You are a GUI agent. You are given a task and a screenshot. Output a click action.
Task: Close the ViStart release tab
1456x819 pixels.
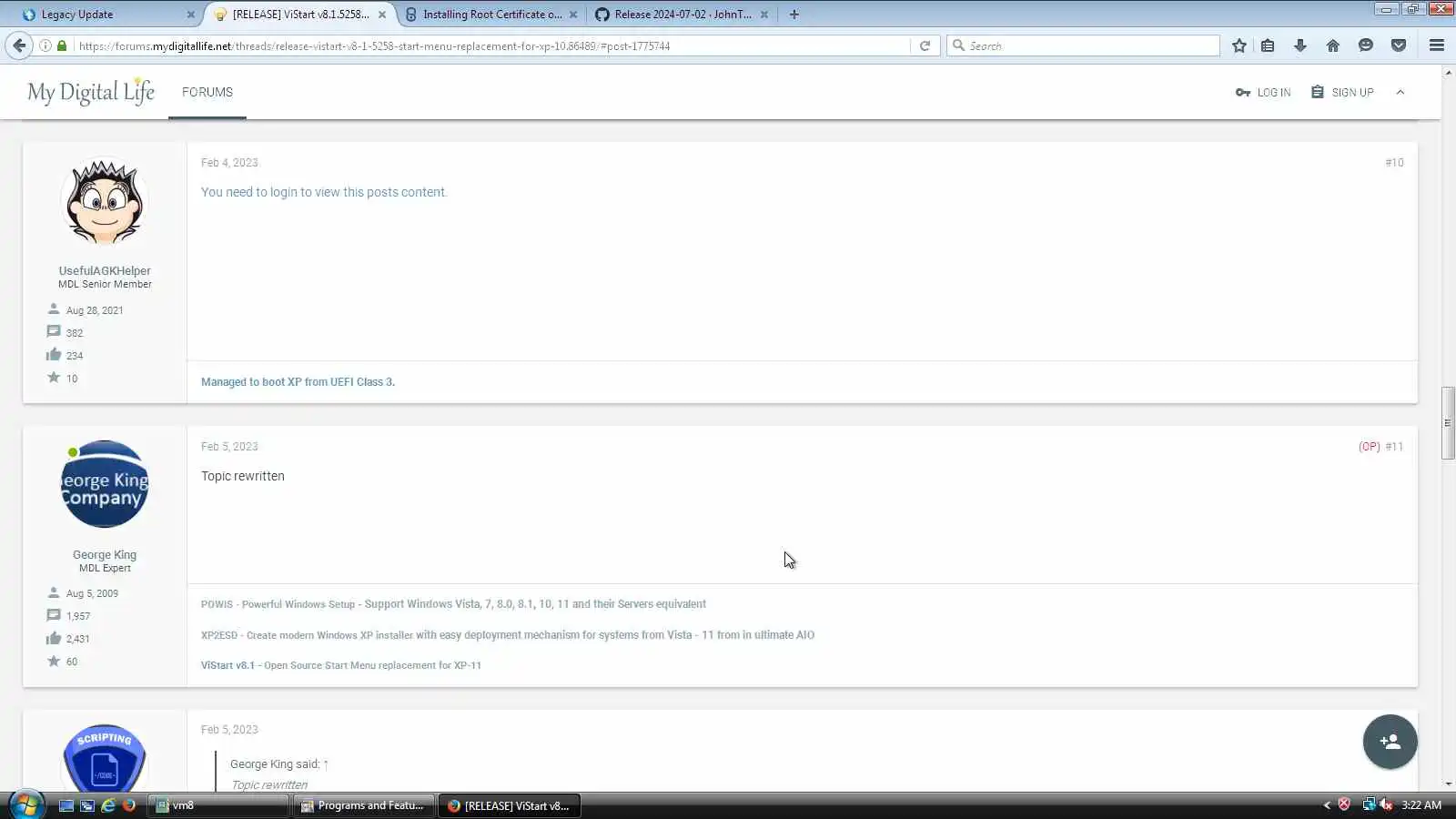pos(382,15)
